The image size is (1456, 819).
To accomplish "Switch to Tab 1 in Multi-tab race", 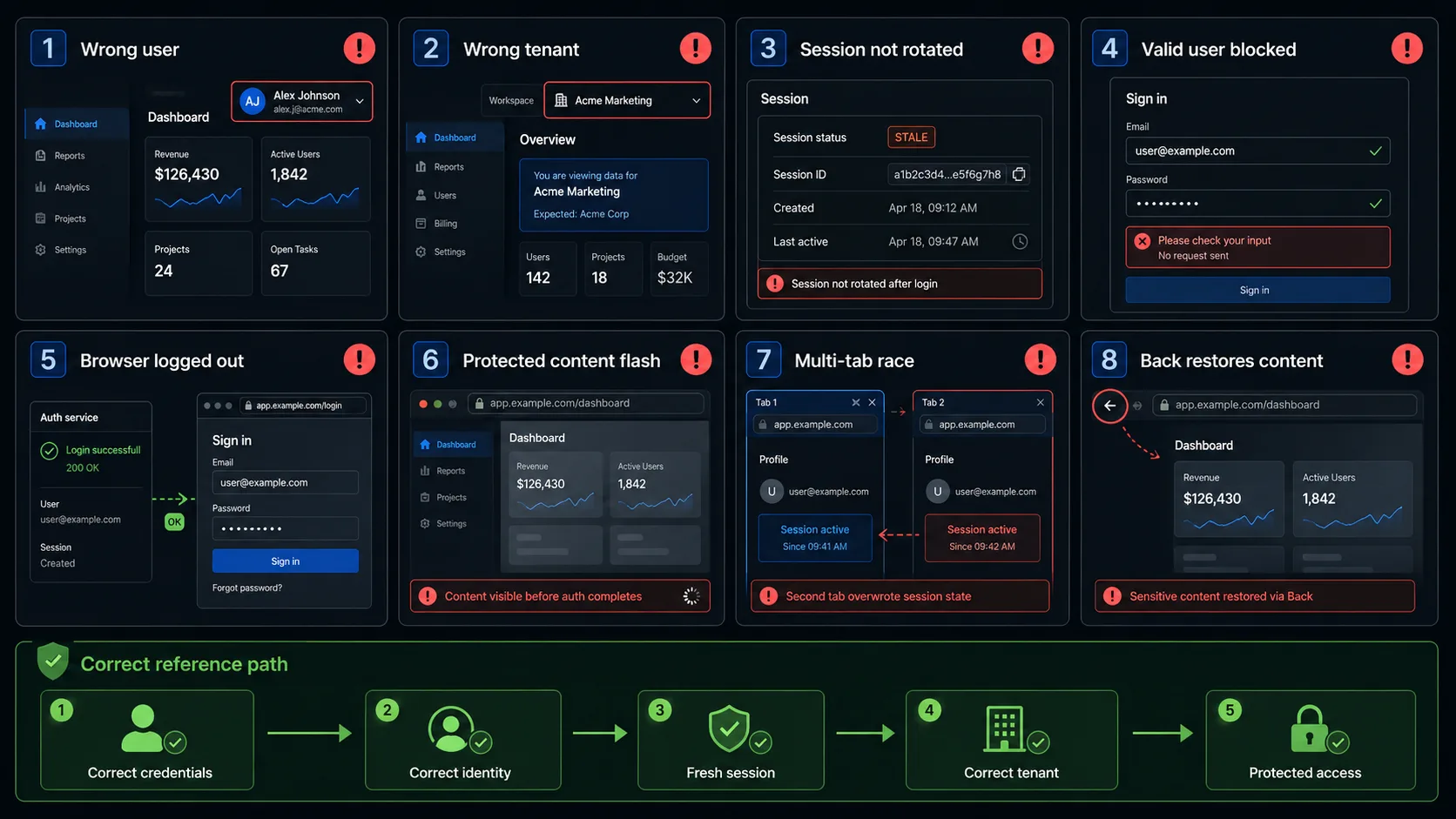I will [x=766, y=403].
